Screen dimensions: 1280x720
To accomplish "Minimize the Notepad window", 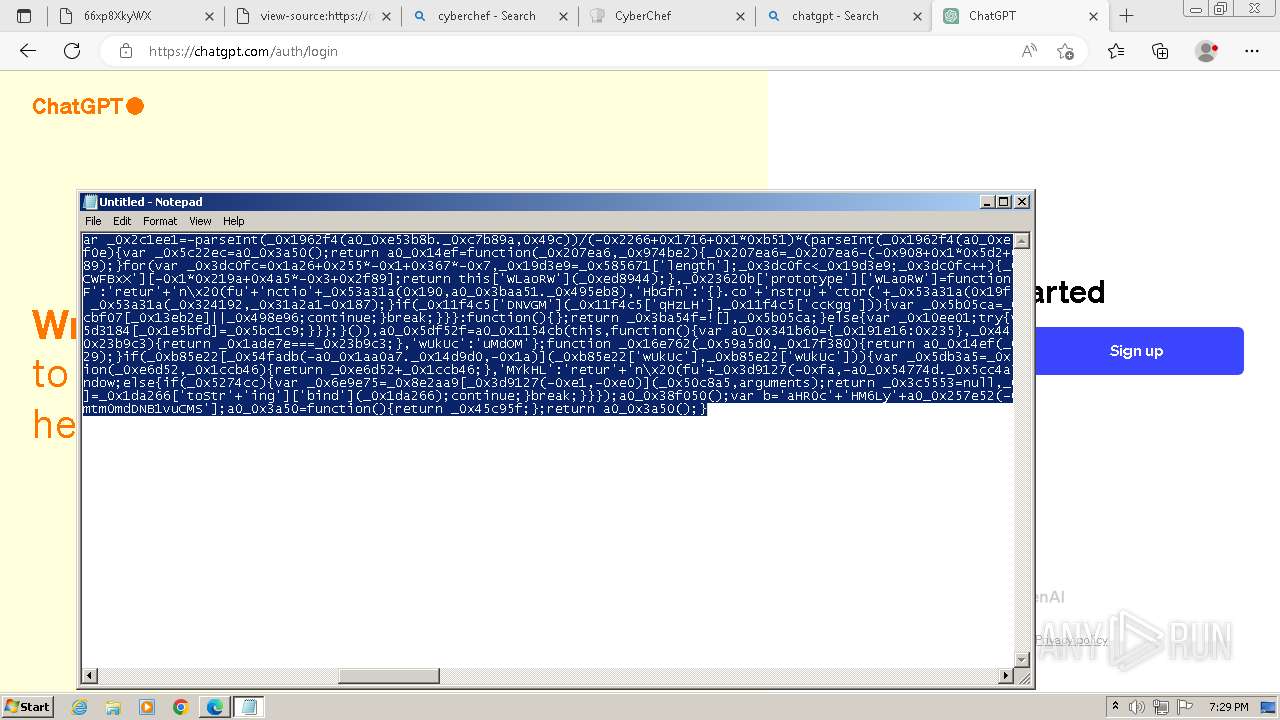I will (988, 202).
